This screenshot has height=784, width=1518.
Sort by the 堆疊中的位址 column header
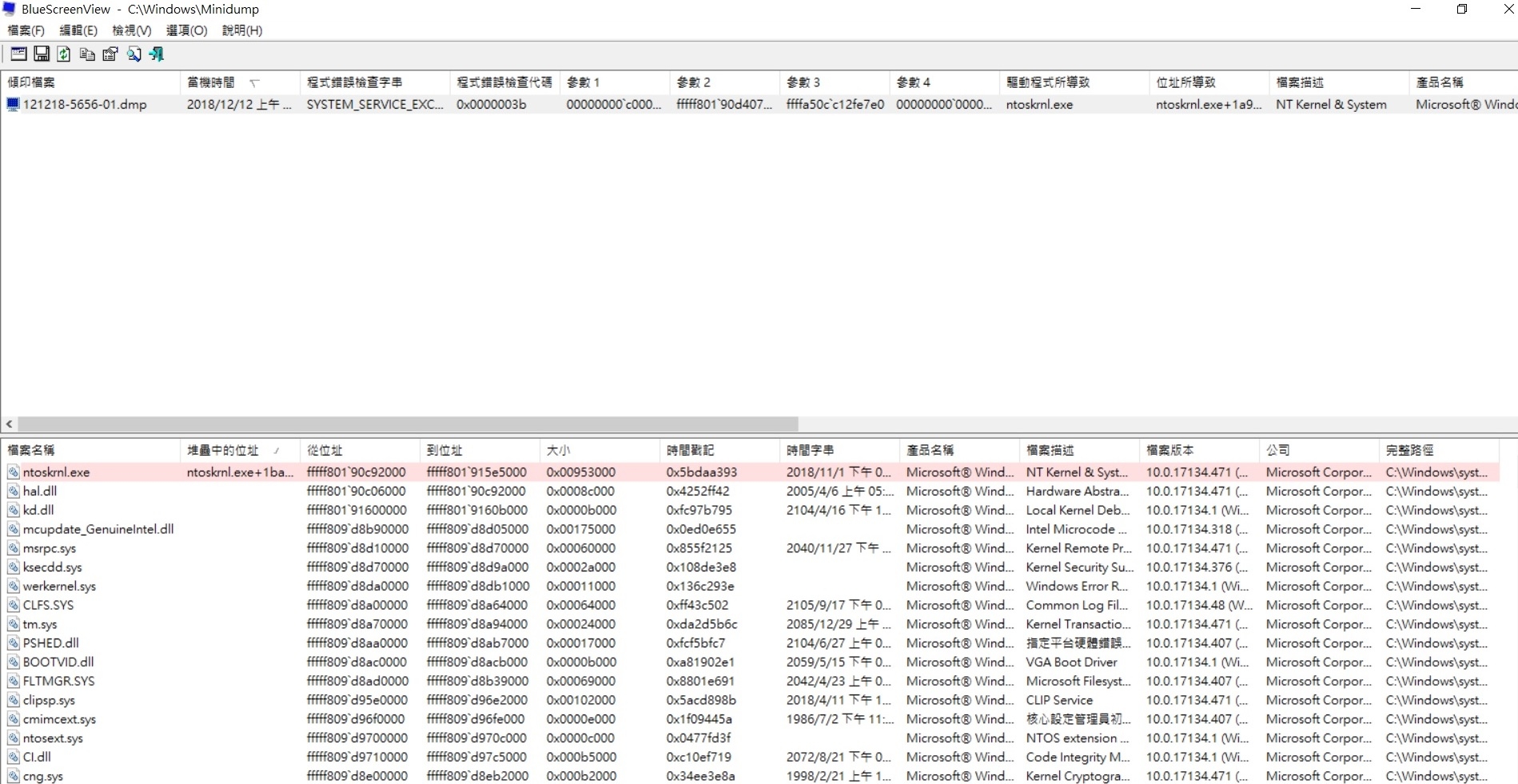[x=240, y=450]
